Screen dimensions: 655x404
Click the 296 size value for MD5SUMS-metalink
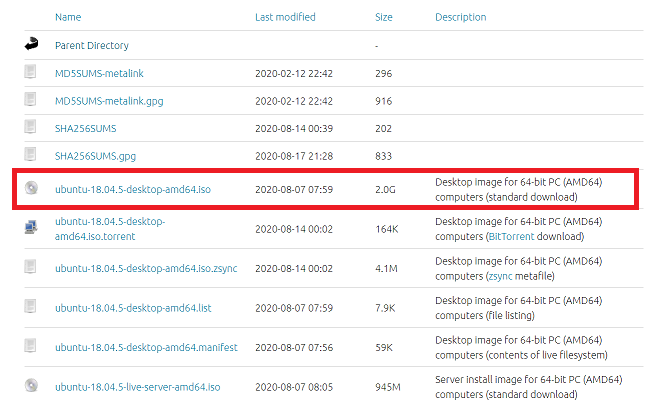[x=383, y=74]
